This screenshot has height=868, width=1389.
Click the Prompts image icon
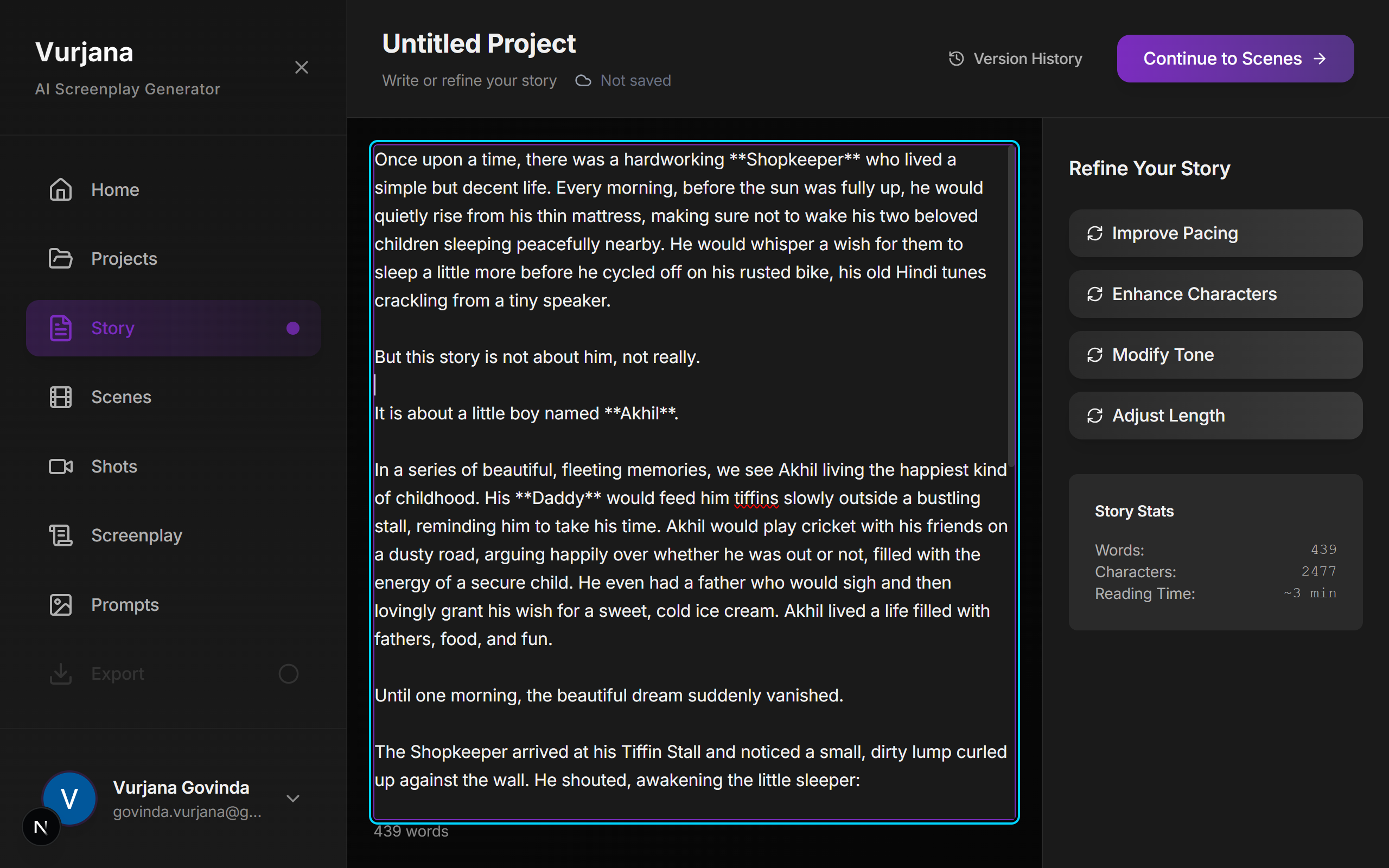[60, 604]
